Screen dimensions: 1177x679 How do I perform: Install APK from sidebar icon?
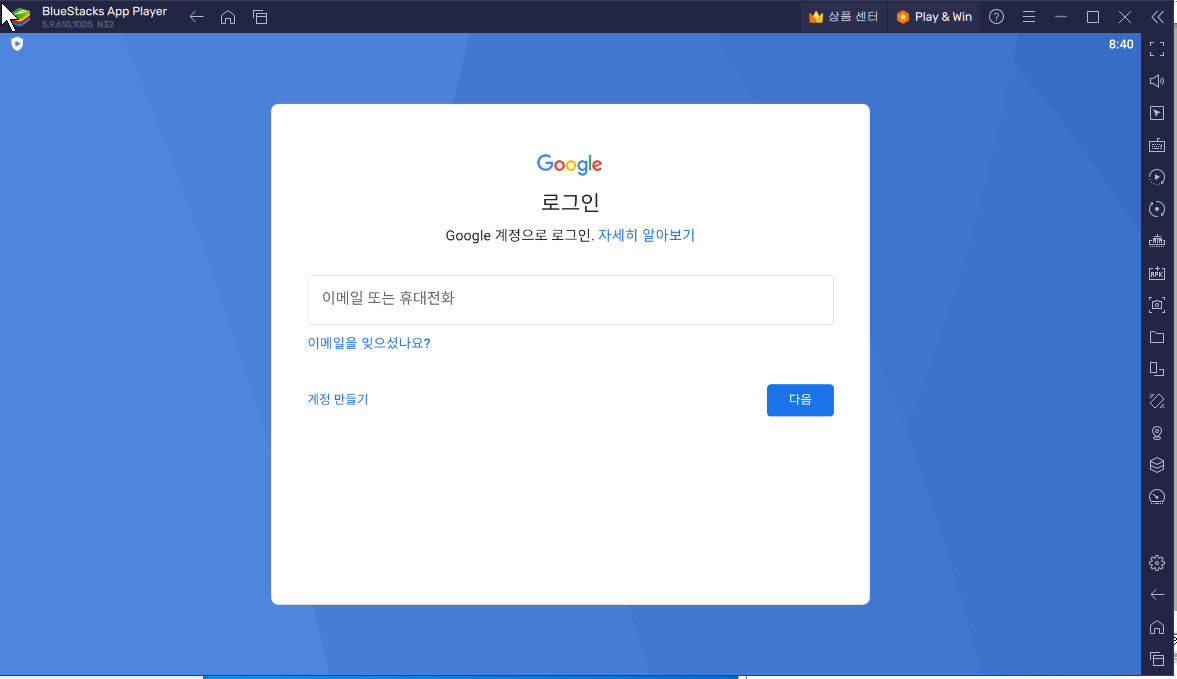click(1157, 273)
